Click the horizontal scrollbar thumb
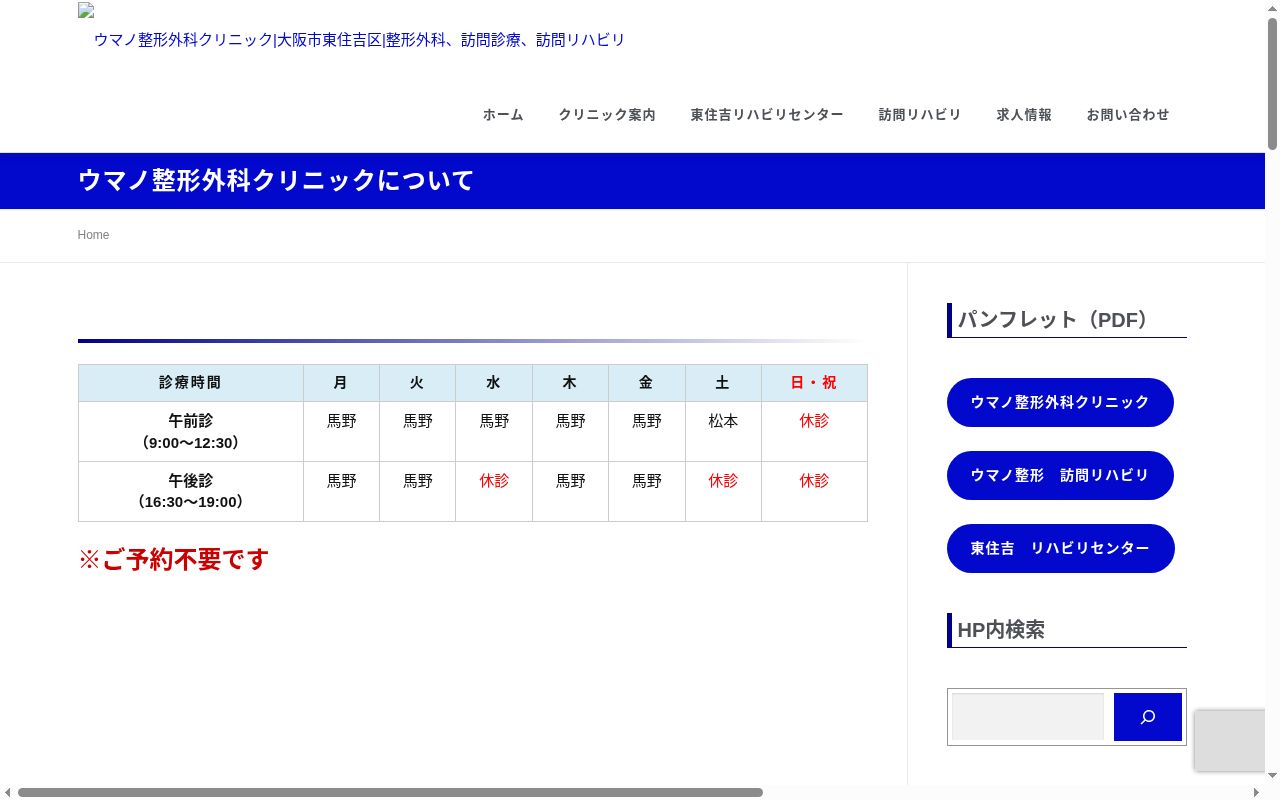This screenshot has height=800, width=1280. (390, 792)
